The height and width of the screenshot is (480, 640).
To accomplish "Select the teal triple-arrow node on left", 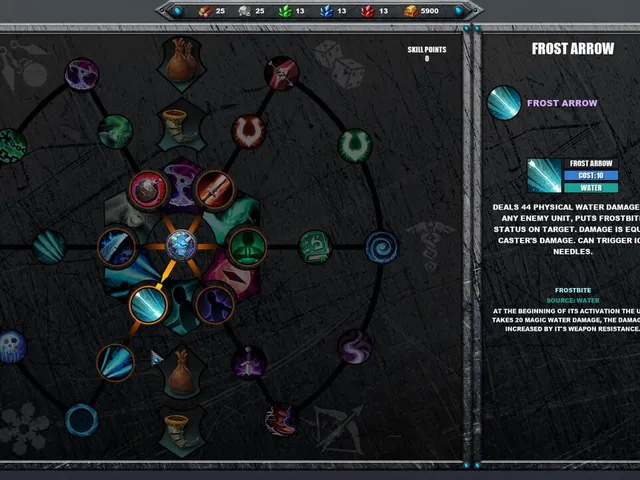I will coord(49,247).
